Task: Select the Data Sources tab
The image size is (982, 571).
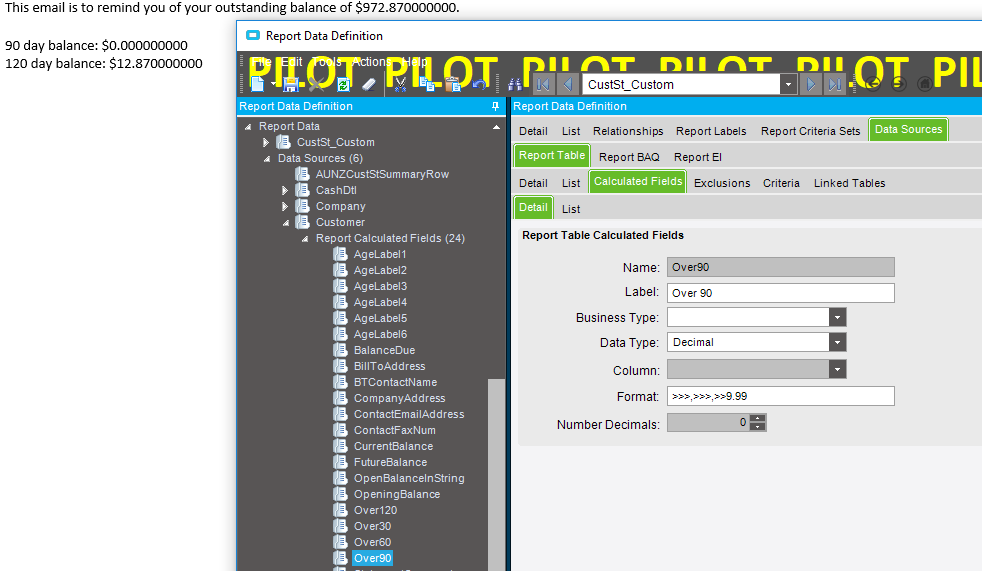Action: tap(908, 130)
